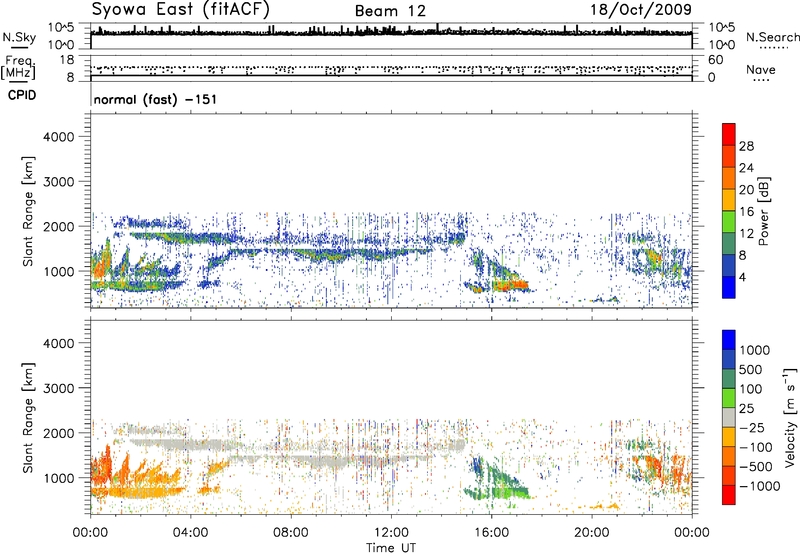Click the 'Velocity [m s⁻¹]' colorbar label
The height and width of the screenshot is (554, 800).
[x=790, y=417]
